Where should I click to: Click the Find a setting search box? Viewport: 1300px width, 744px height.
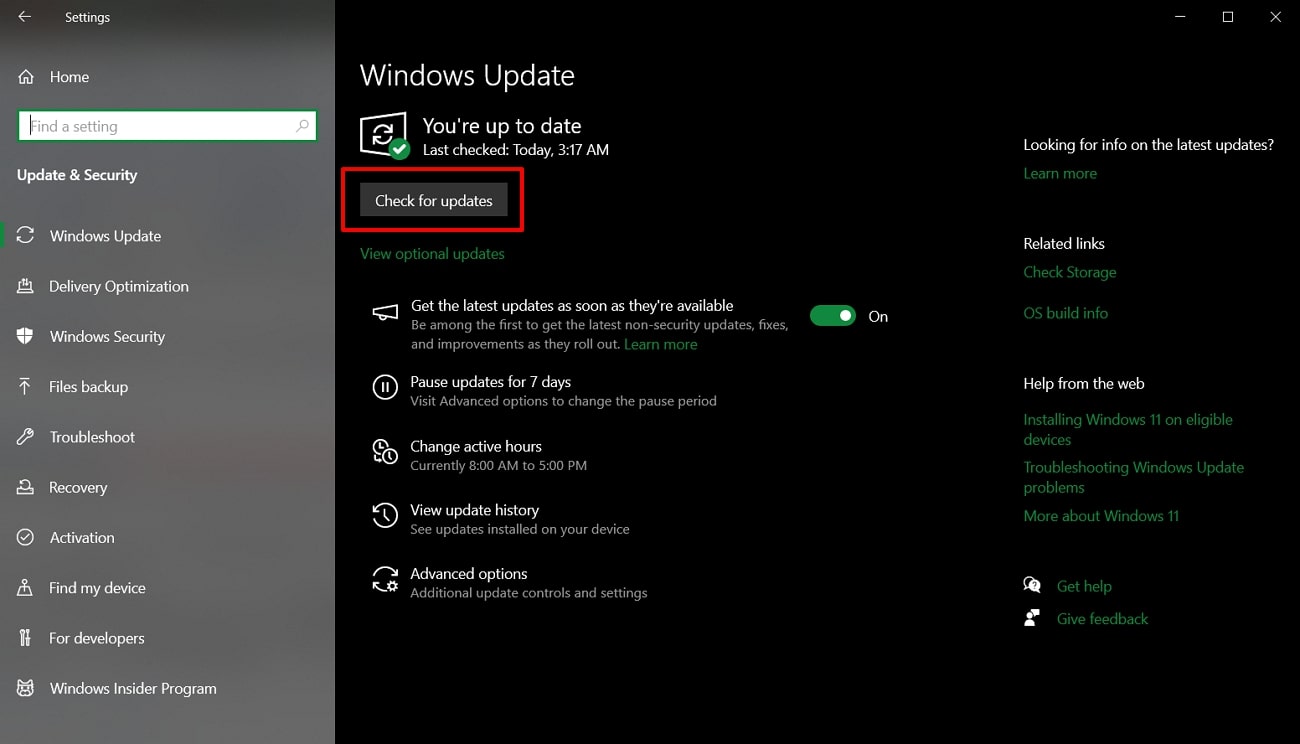click(x=167, y=126)
